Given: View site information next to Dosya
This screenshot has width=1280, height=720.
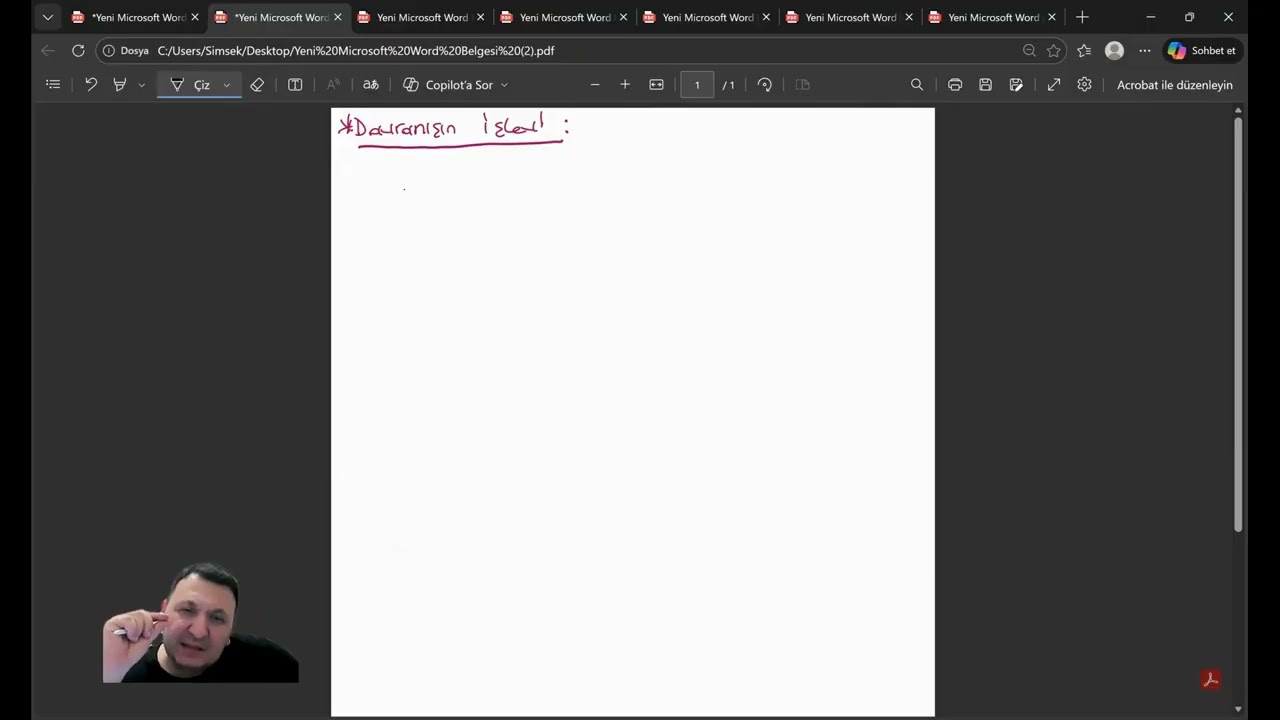Looking at the screenshot, I should pyautogui.click(x=109, y=50).
